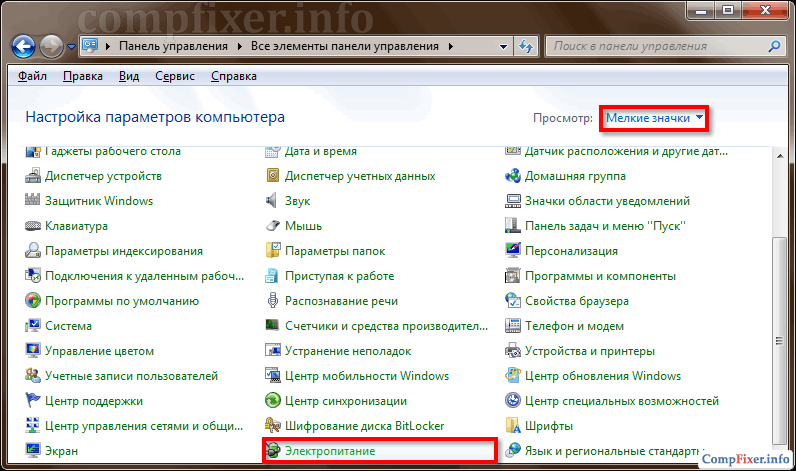Viewport: 796px width, 471px height.
Task: Click Домашняя группа icon
Action: (513, 176)
